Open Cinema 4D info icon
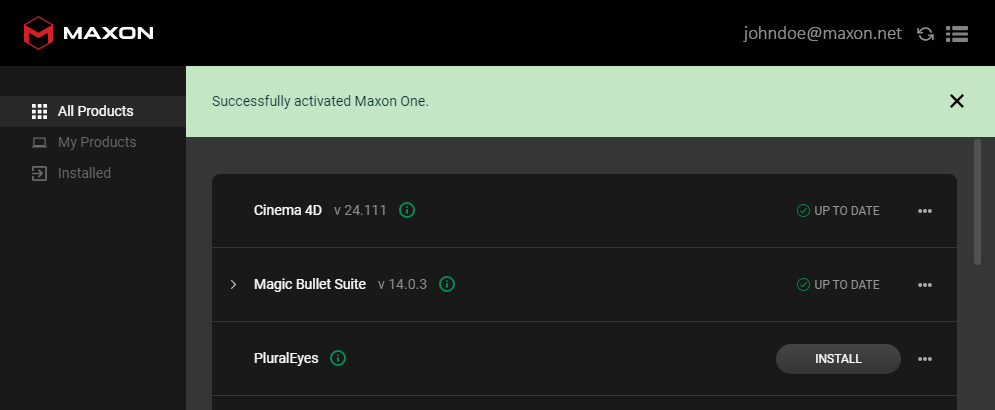995x410 pixels. coord(407,210)
